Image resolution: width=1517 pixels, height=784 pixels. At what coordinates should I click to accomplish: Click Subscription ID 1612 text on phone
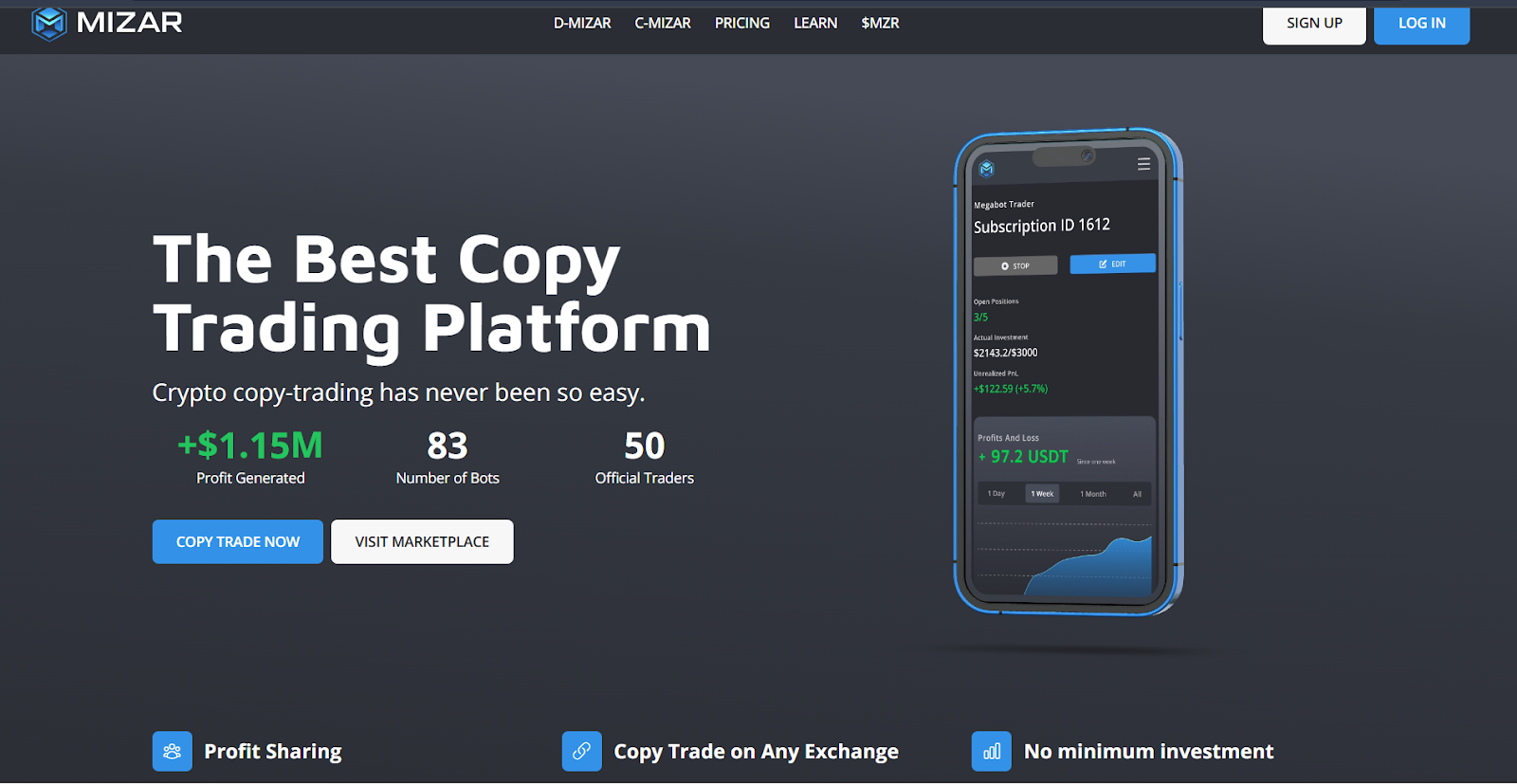pos(1041,226)
